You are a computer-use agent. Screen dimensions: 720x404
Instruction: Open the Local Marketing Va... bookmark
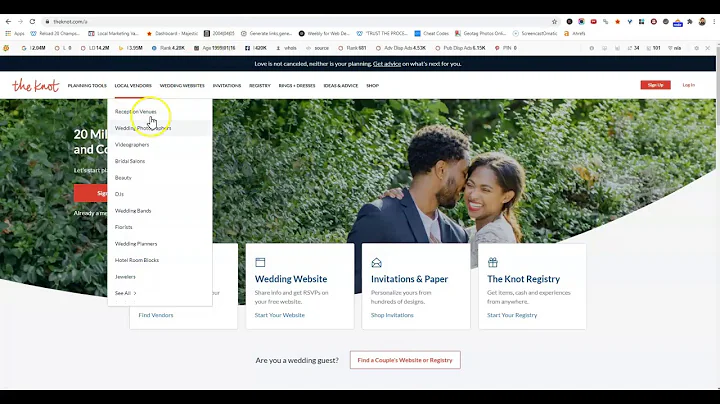click(x=113, y=34)
